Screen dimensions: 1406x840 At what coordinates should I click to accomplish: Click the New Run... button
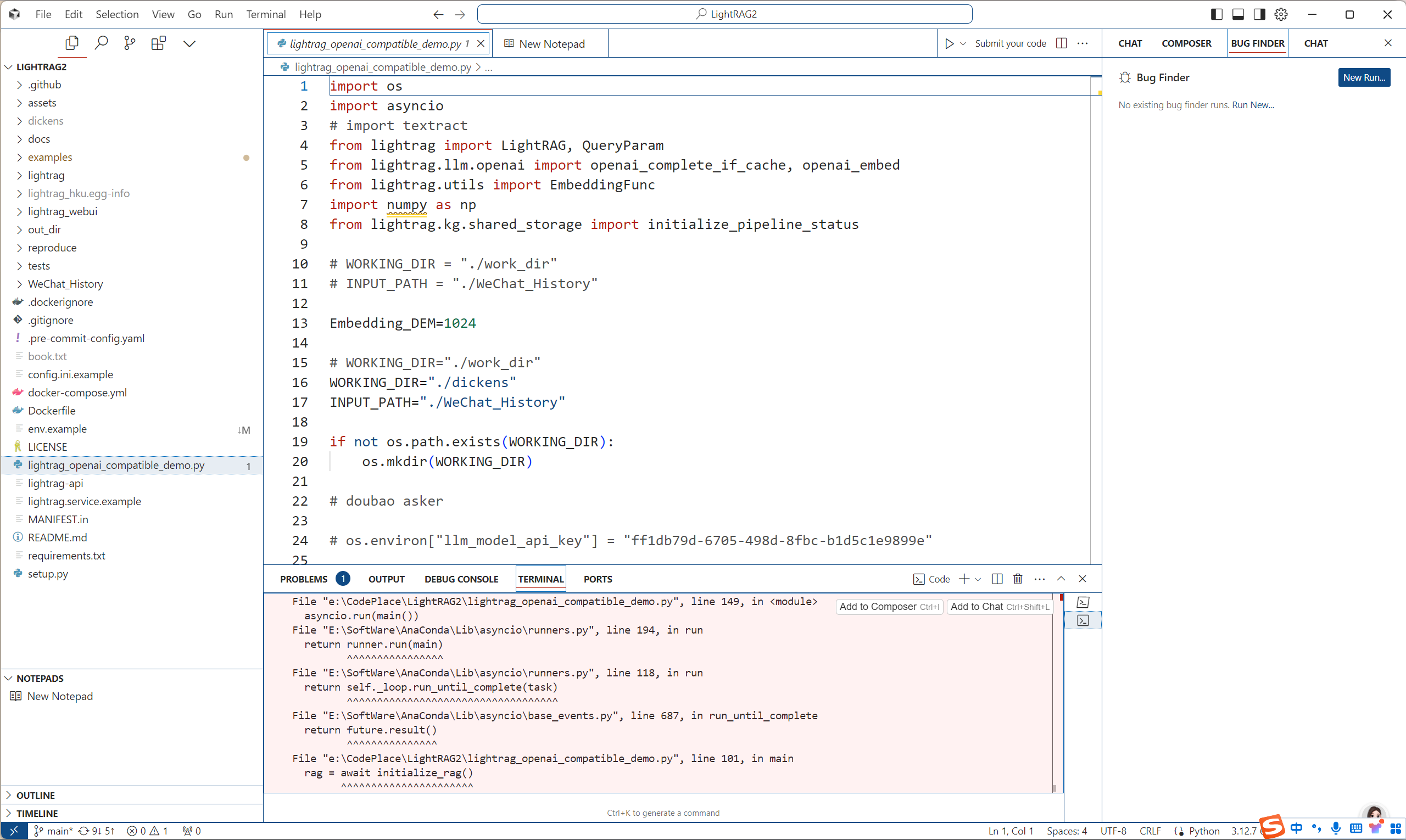pos(1364,77)
